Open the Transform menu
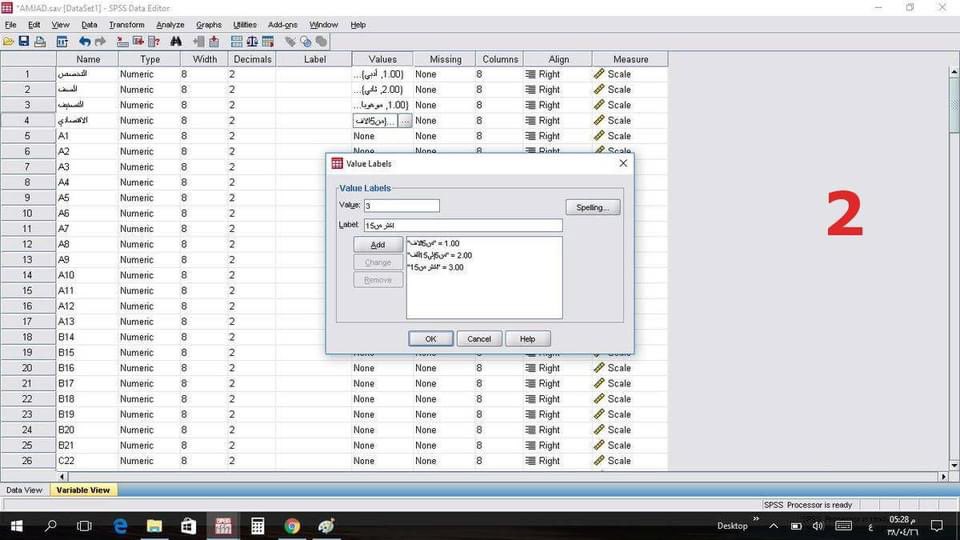This screenshot has width=960, height=540. pyautogui.click(x=127, y=24)
